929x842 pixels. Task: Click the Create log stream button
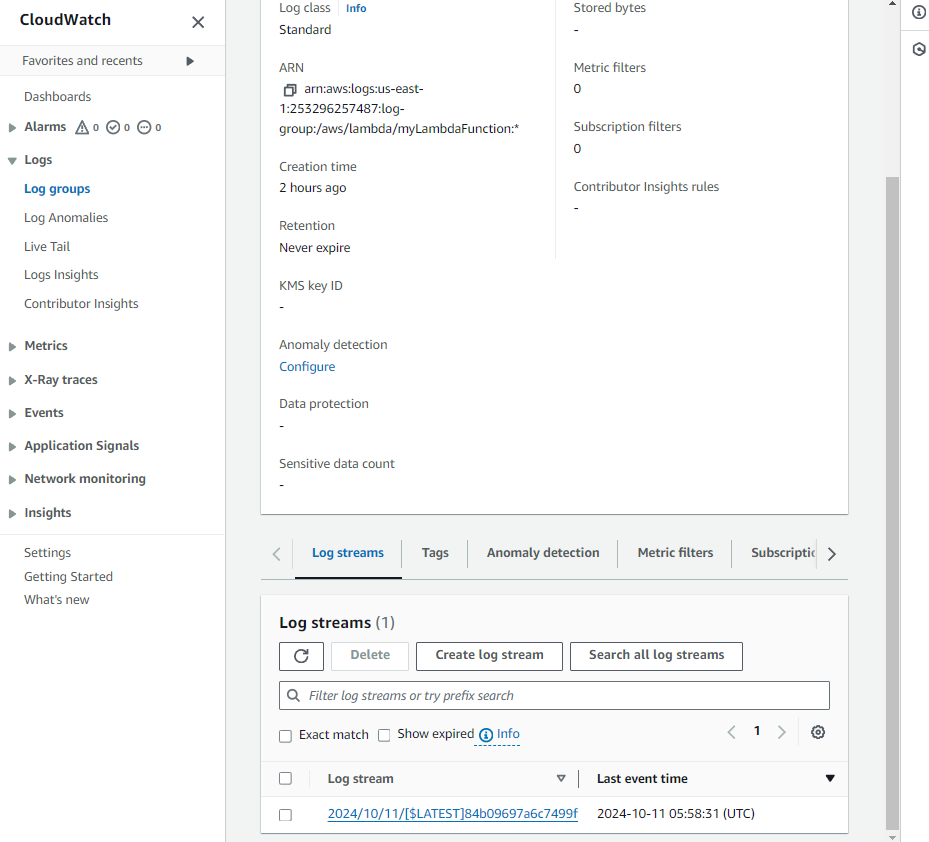point(489,655)
